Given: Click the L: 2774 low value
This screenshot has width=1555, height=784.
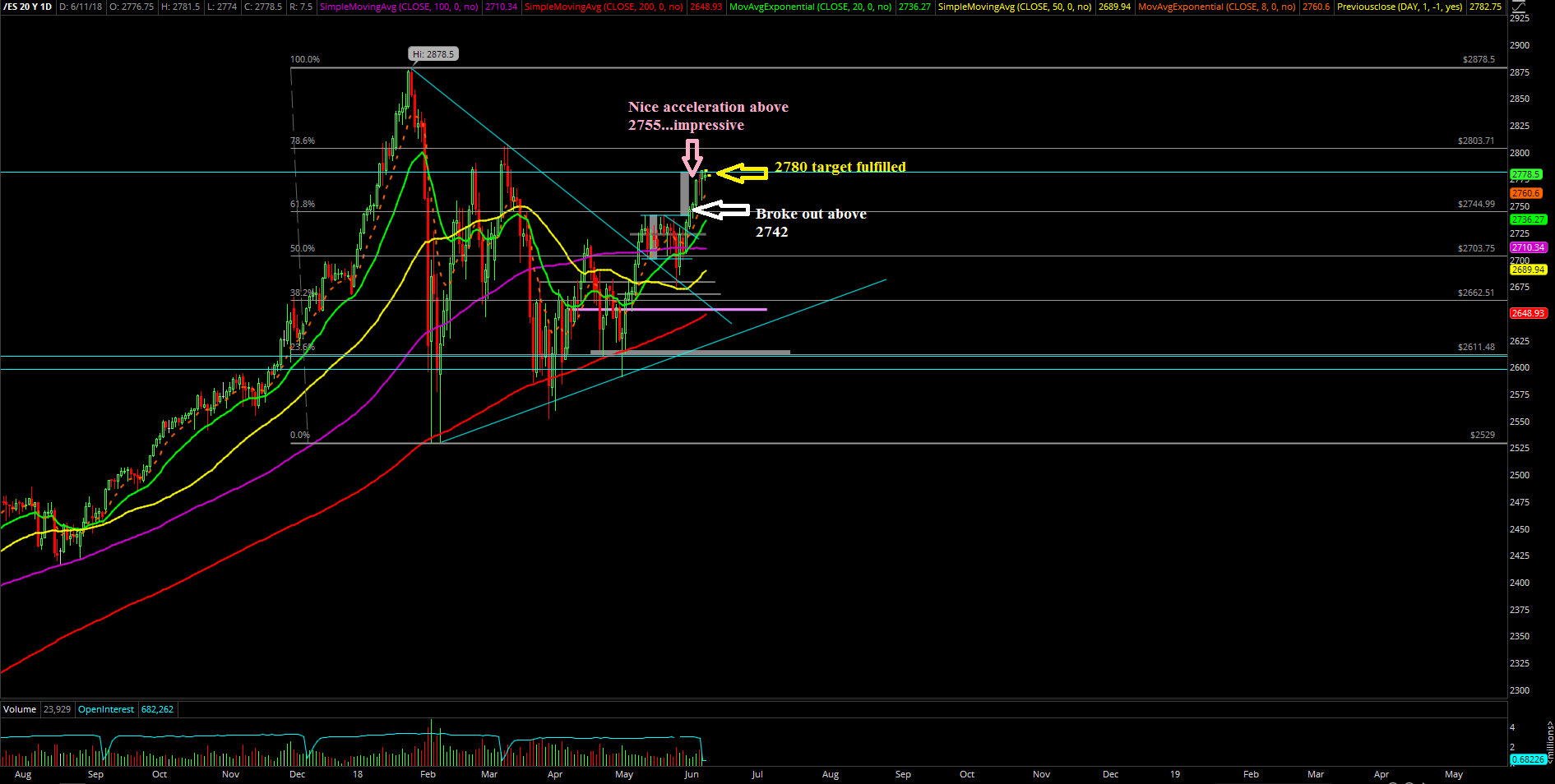Looking at the screenshot, I should [221, 7].
